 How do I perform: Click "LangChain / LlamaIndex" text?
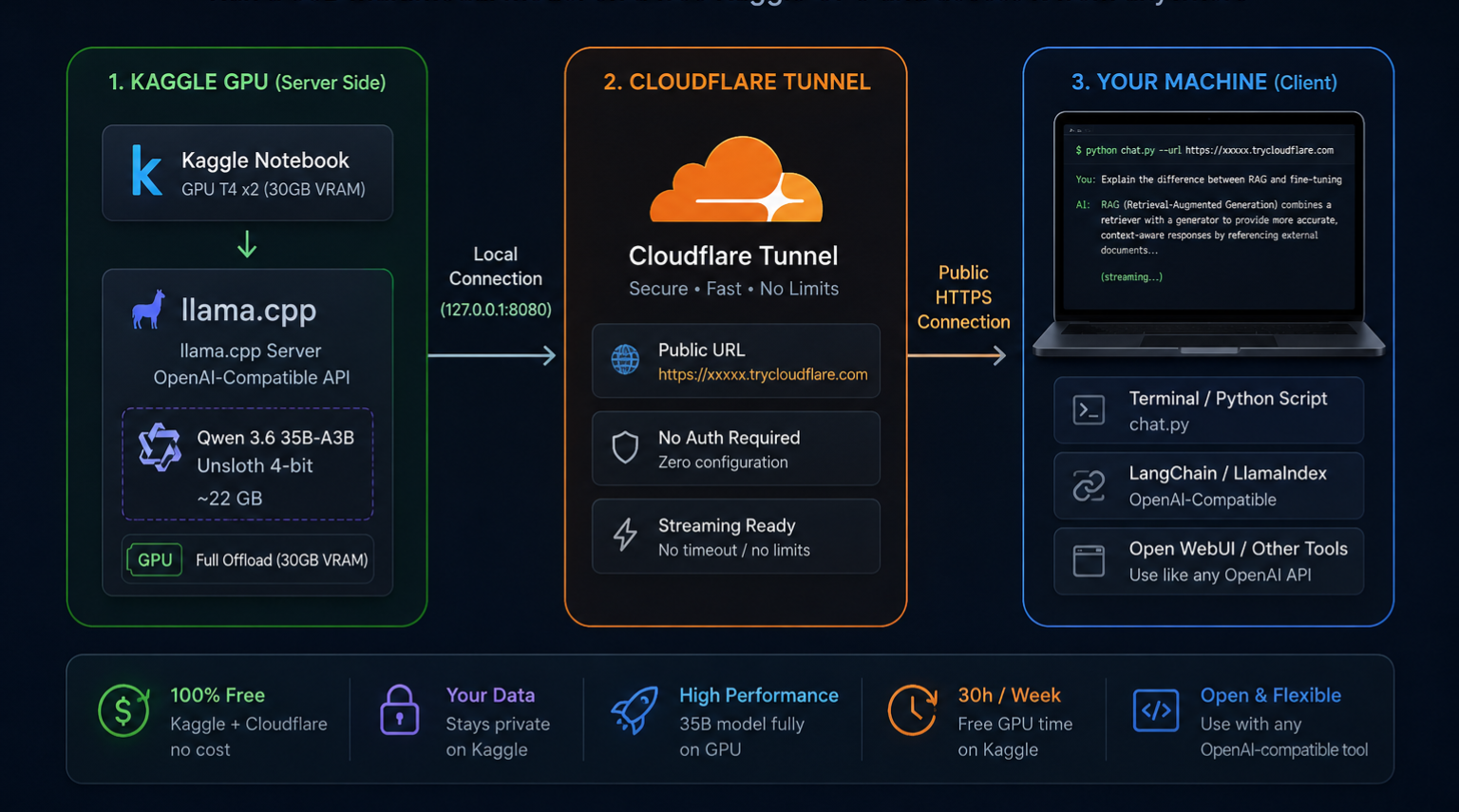tap(1228, 473)
